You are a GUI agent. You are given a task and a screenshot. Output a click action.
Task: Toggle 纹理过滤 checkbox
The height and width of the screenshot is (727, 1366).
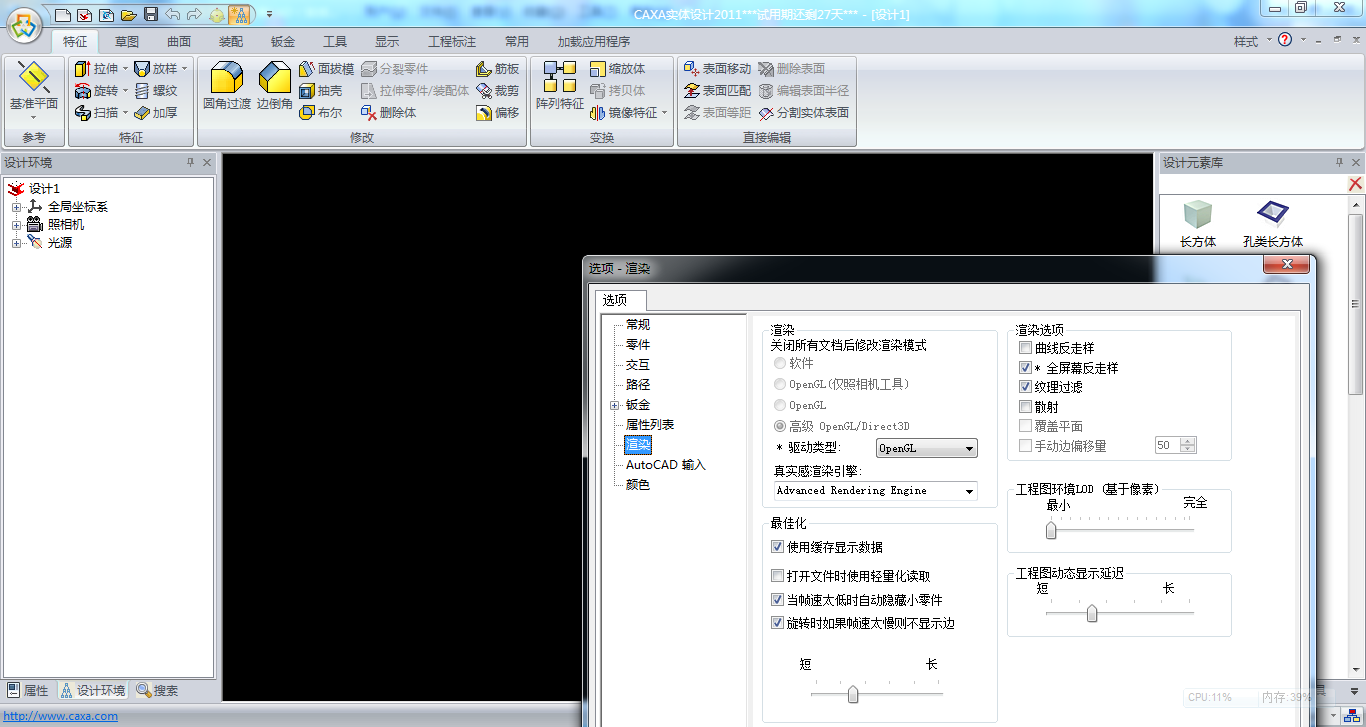point(1025,387)
